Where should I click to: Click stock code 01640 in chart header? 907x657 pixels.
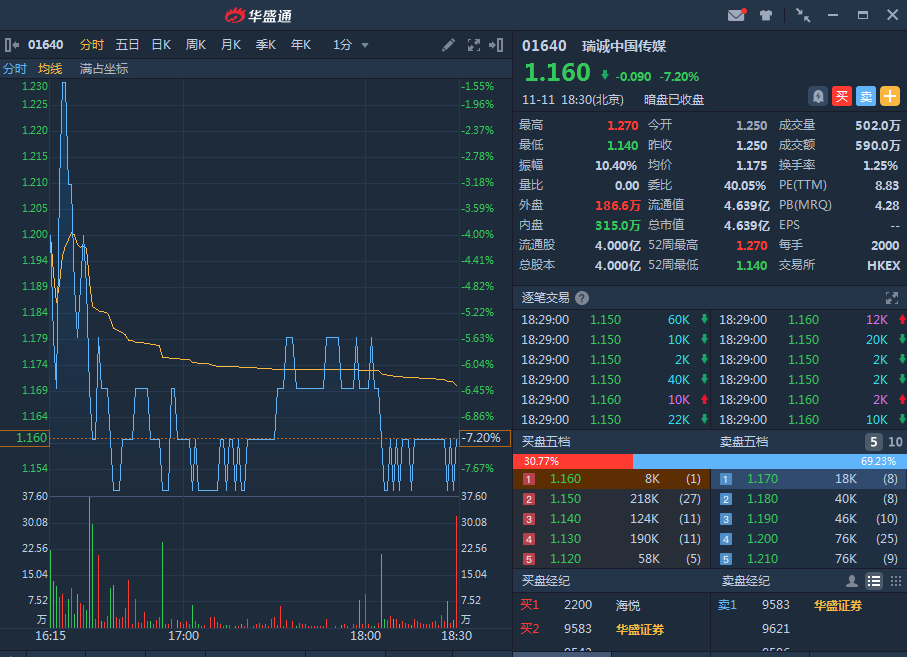pos(46,45)
